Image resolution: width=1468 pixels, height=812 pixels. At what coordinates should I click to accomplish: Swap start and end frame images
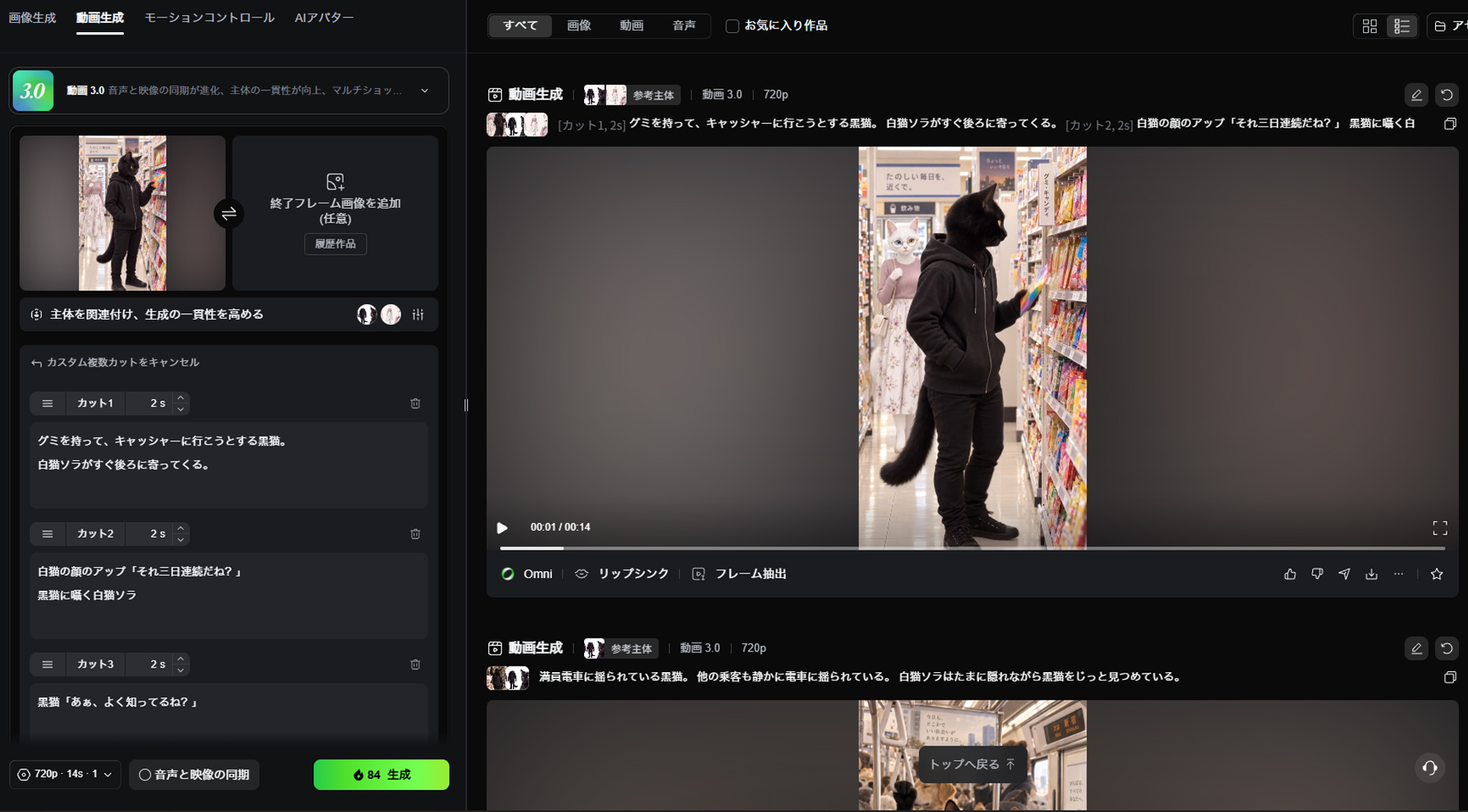click(x=229, y=214)
